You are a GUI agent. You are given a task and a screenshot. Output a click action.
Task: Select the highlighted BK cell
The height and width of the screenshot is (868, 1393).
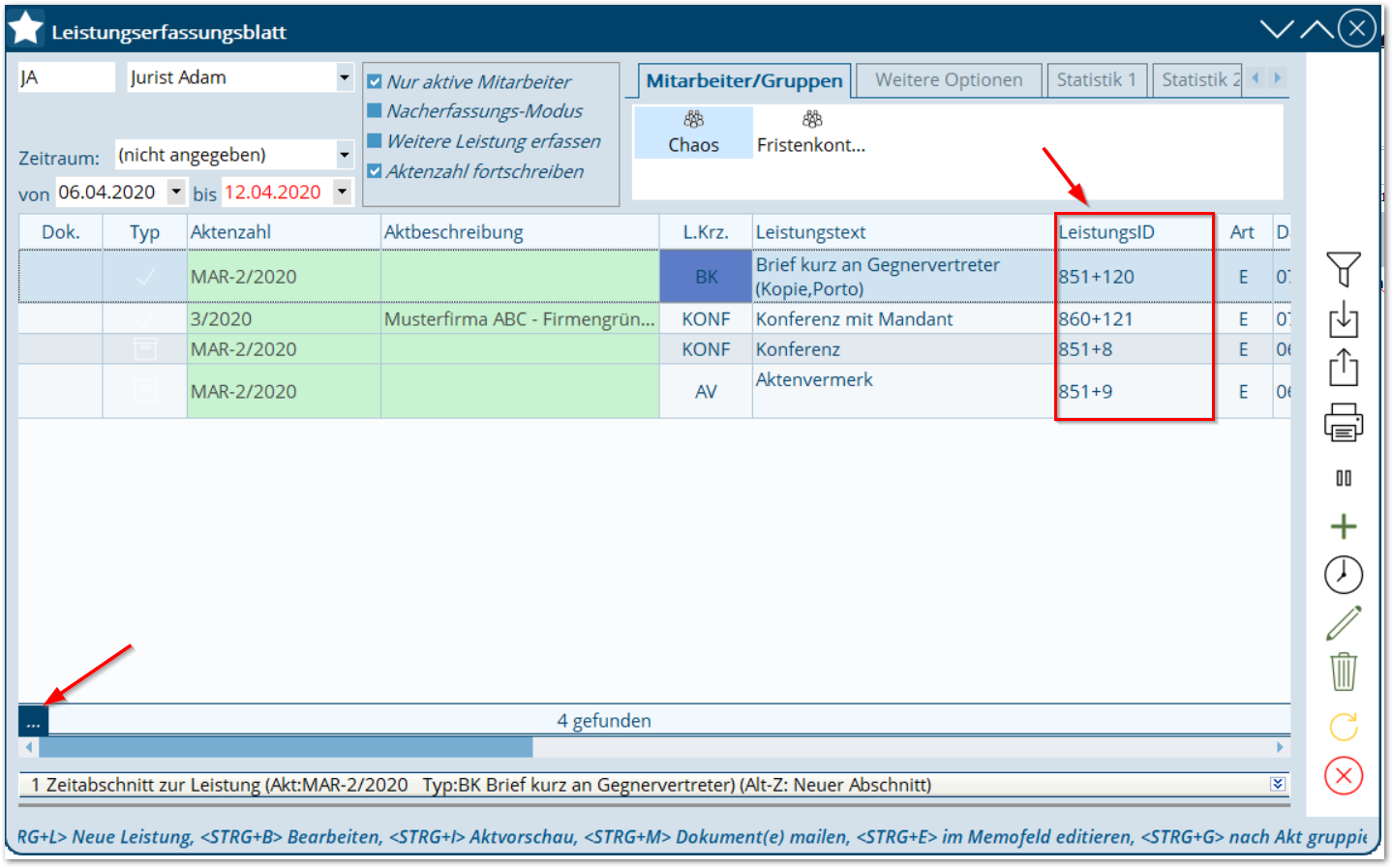pos(706,277)
